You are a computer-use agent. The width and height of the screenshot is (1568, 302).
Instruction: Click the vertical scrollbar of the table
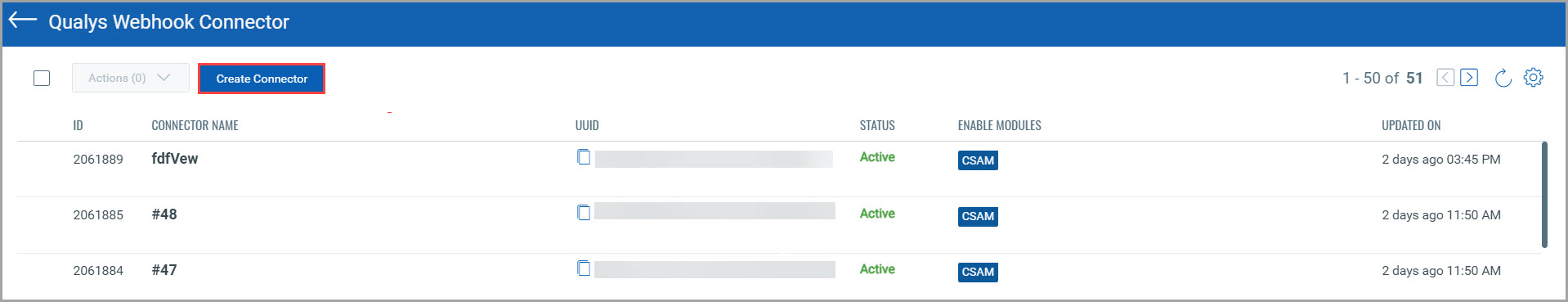coord(1544,195)
